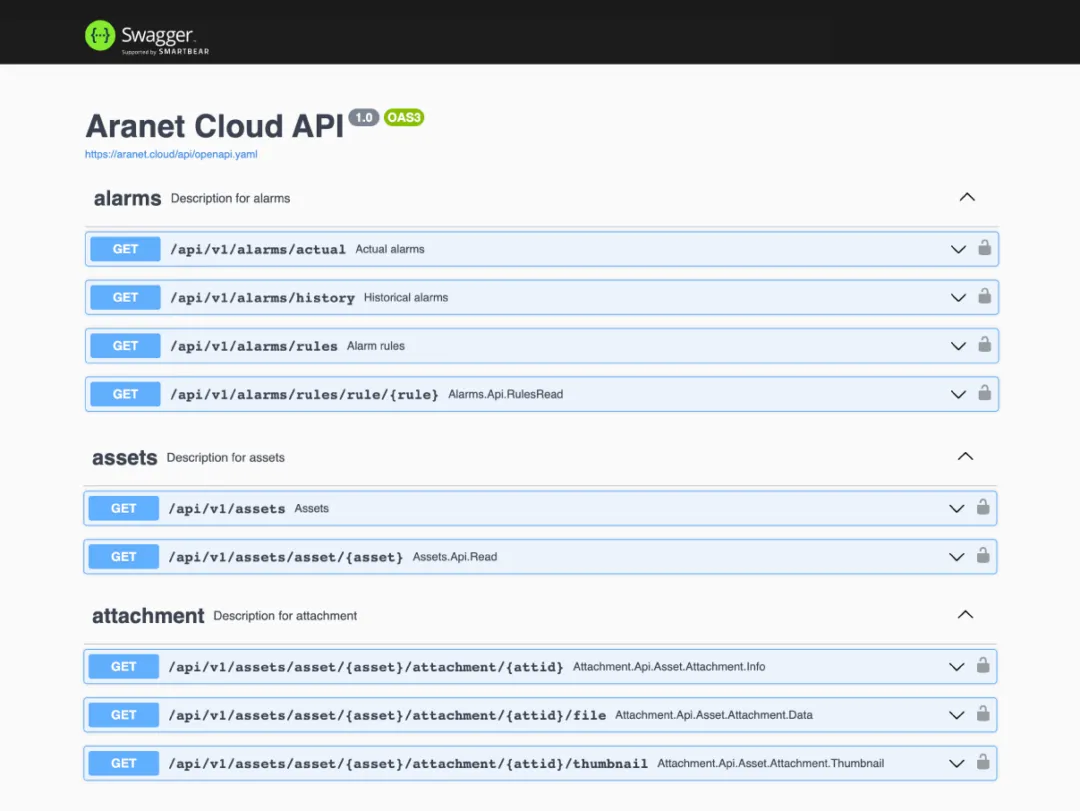Click 'Attachment.Api.Asset.Attachment.Data' summary text
Viewport: 1080px width, 811px height.
point(714,715)
